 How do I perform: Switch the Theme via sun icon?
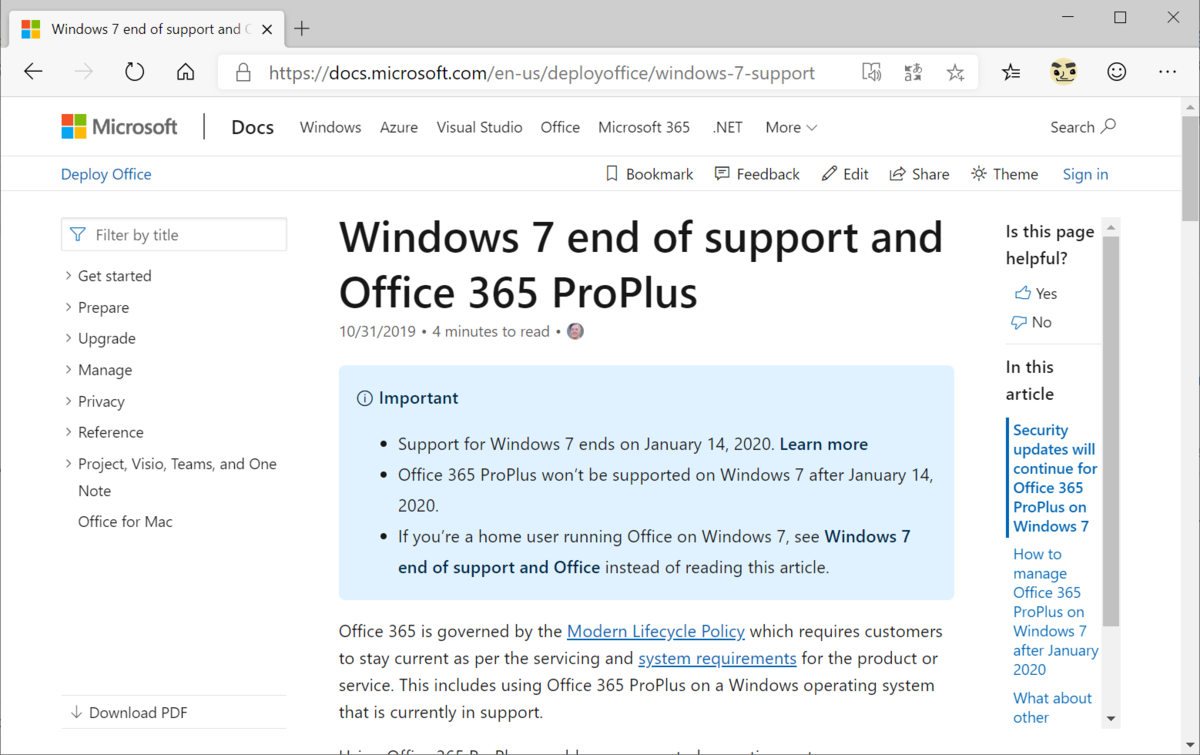[1004, 174]
